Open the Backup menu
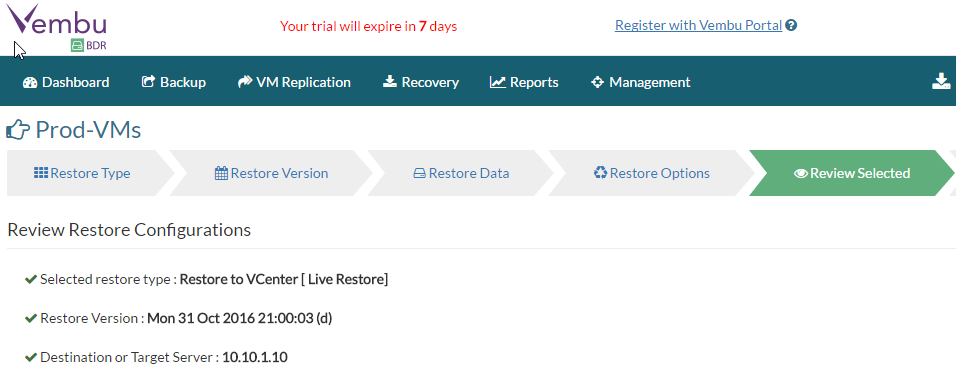The height and width of the screenshot is (380, 956). tap(174, 82)
